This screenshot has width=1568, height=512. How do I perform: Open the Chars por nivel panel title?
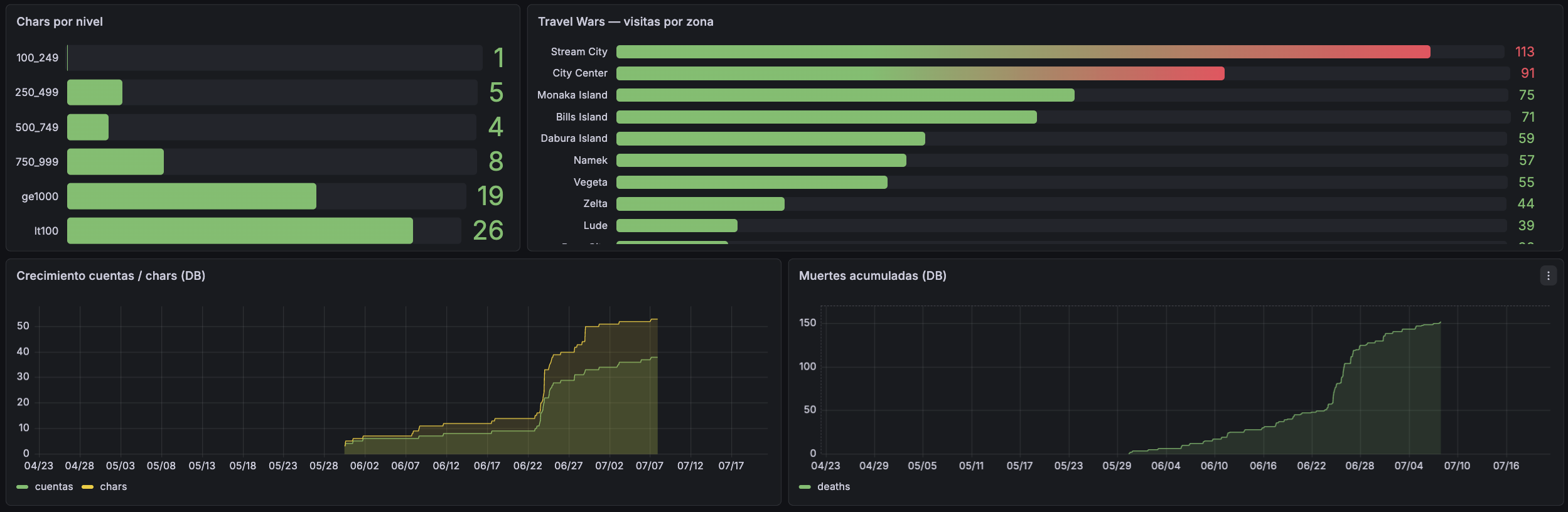tap(60, 21)
